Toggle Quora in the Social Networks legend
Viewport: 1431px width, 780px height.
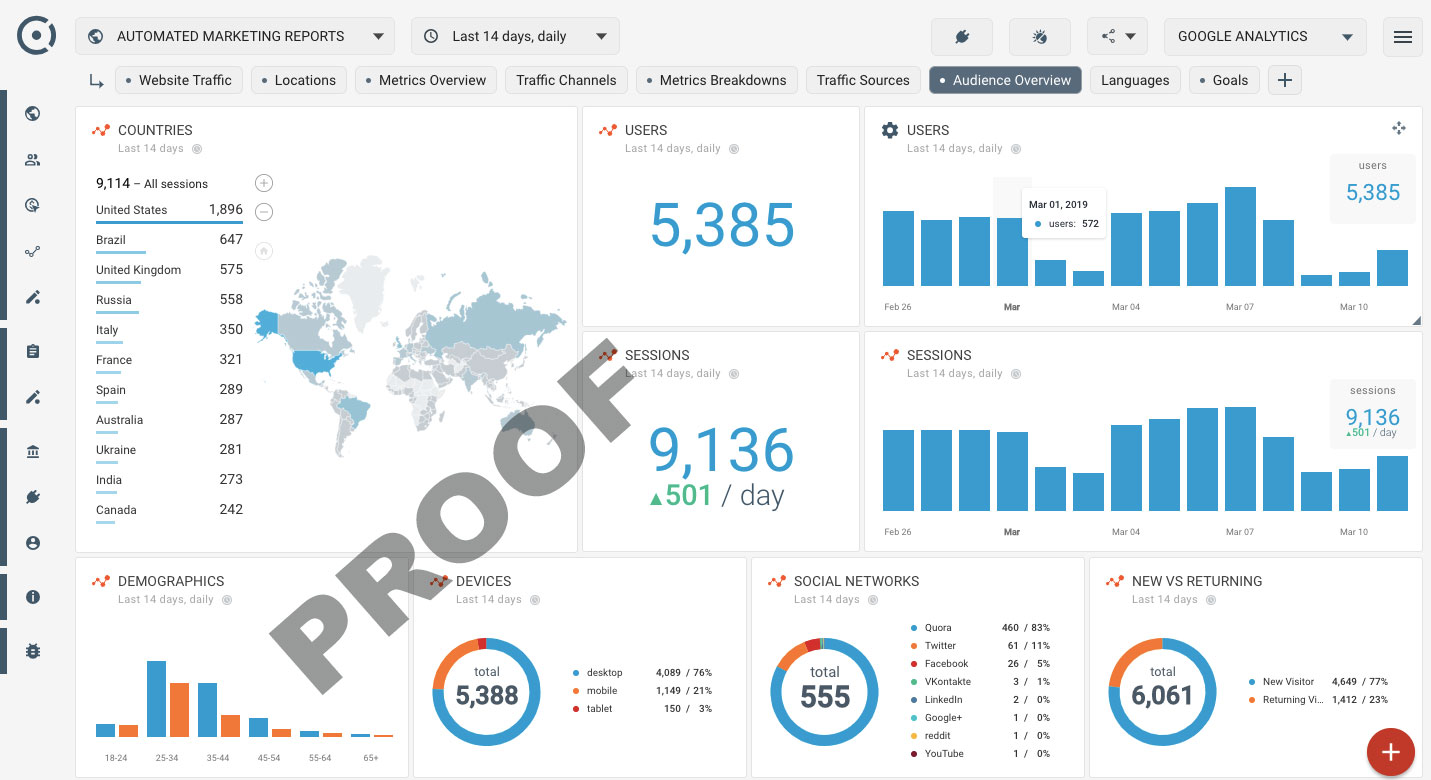[x=937, y=628]
